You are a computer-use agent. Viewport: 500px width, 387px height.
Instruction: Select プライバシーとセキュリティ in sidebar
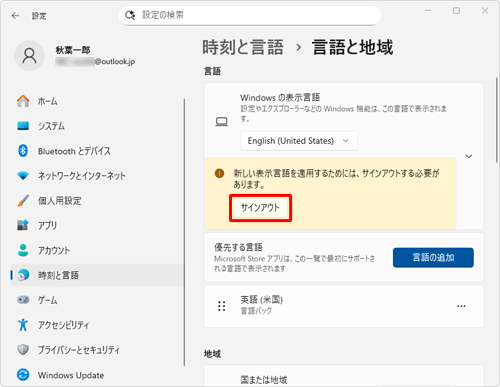[97, 350]
